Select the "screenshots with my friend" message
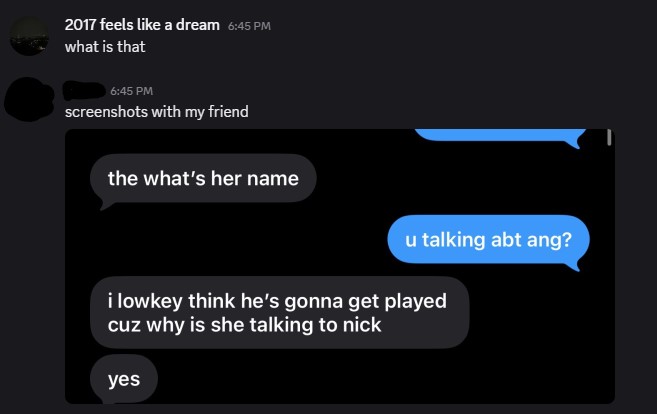This screenshot has height=414, width=657. (157, 112)
